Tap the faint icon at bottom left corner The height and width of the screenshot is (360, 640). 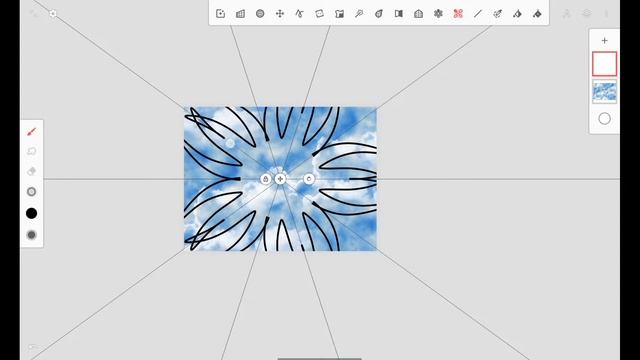(34, 347)
